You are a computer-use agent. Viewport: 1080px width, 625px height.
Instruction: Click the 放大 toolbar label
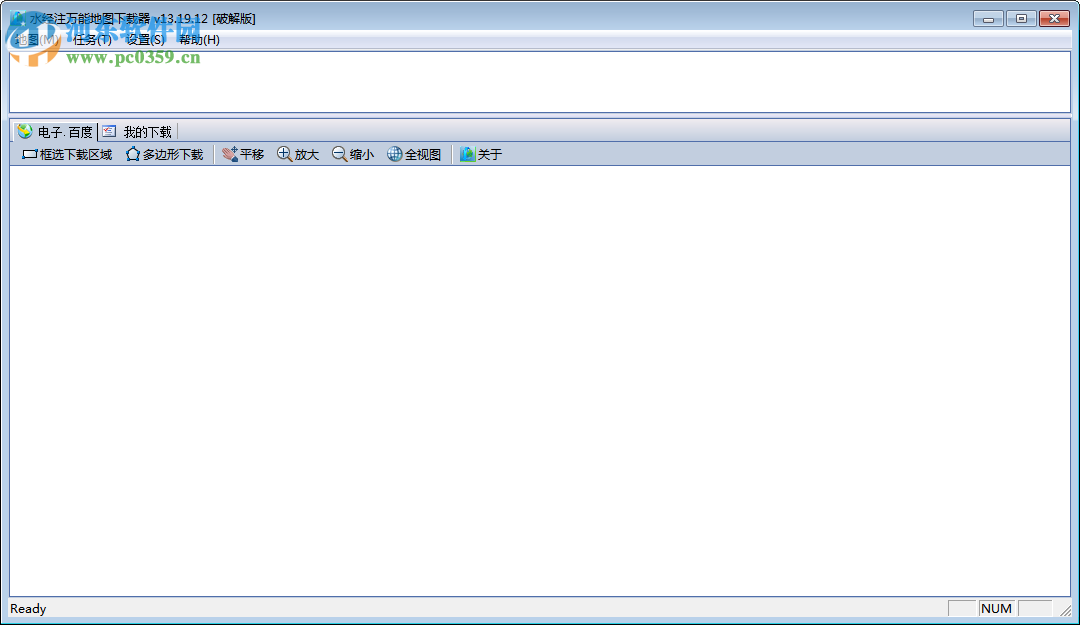tap(307, 155)
